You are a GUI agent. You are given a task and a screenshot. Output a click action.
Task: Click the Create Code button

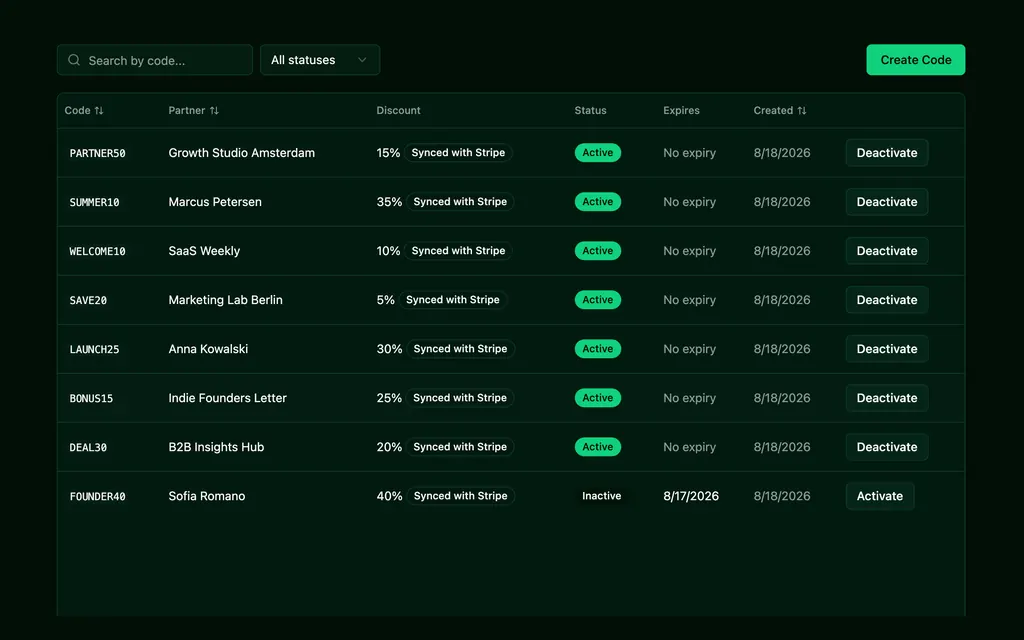pyautogui.click(x=916, y=60)
